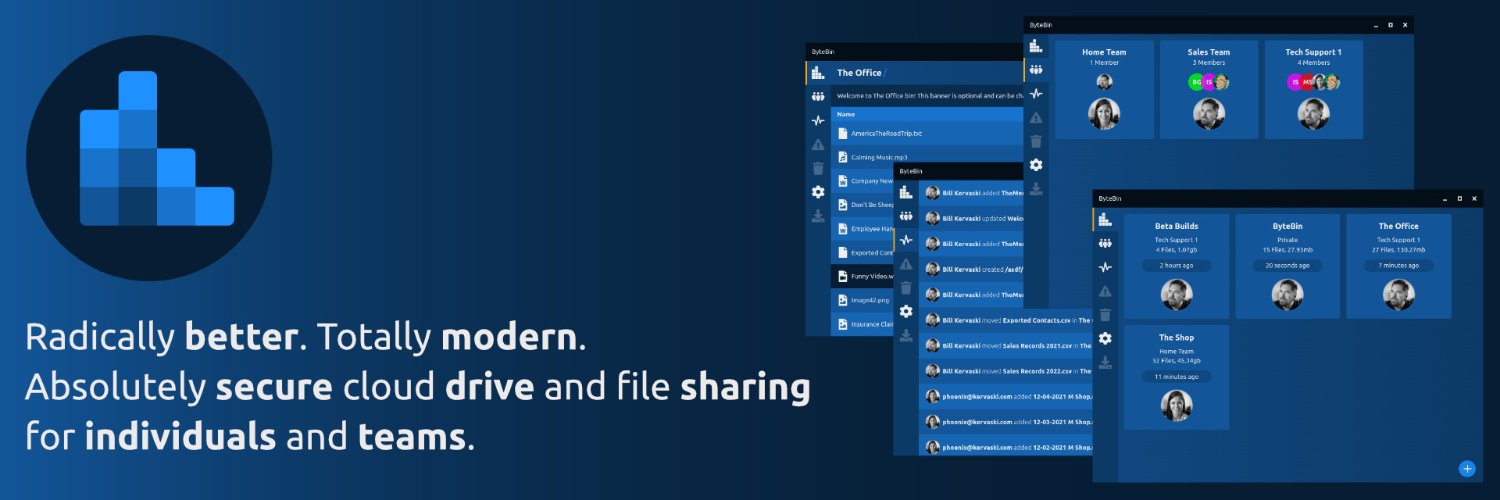
Task: Click Settings gear in the teams window sidebar
Action: click(x=1036, y=165)
